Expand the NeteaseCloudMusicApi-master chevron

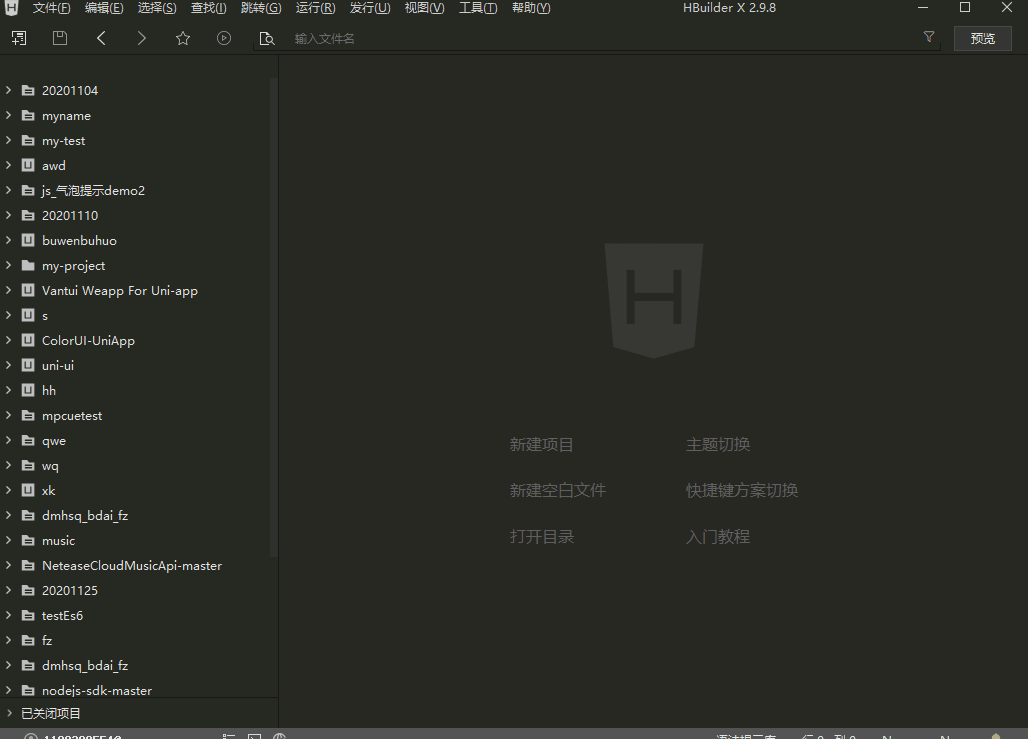click(9, 565)
